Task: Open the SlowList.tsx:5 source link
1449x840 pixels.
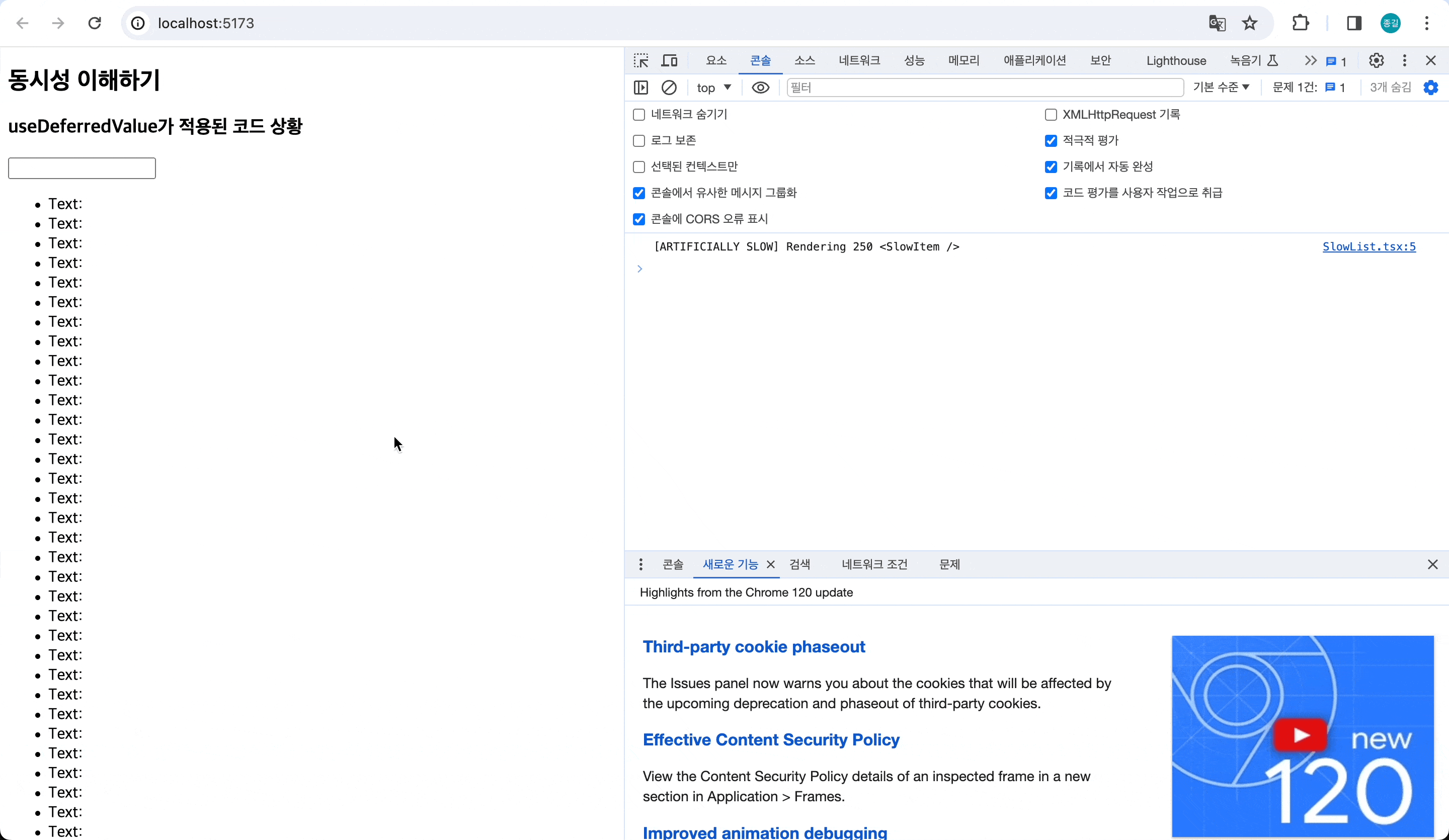Action: point(1369,246)
